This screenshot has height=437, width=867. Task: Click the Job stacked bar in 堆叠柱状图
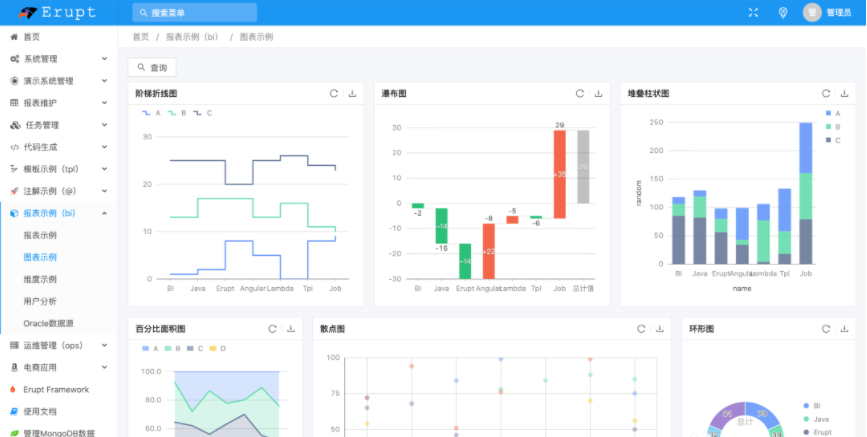pyautogui.click(x=806, y=193)
